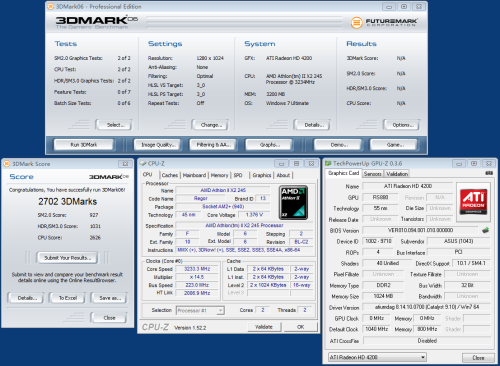Screen dimensions: 500x366
Task: Open the Memory tab in CPU-Z
Action: point(219,175)
